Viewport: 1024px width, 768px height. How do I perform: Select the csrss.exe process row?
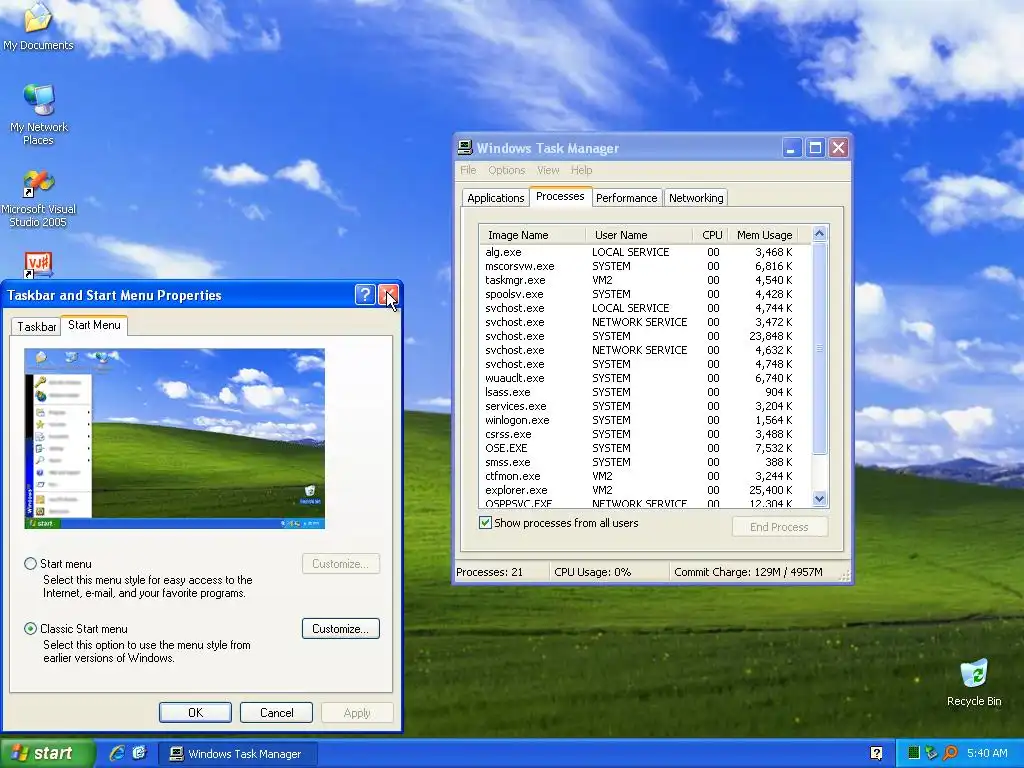point(645,434)
